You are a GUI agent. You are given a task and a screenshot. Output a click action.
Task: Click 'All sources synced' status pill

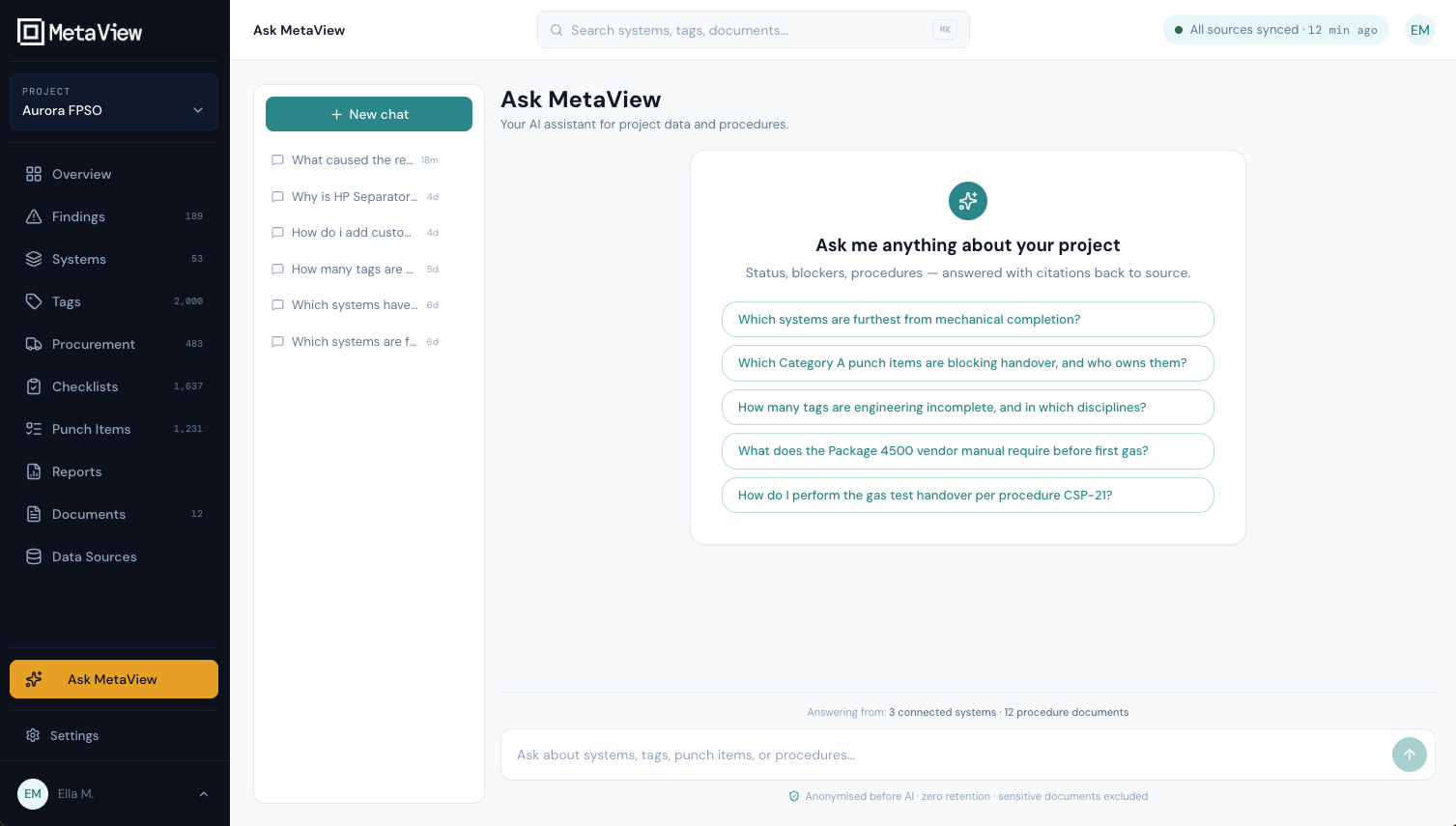[1276, 30]
